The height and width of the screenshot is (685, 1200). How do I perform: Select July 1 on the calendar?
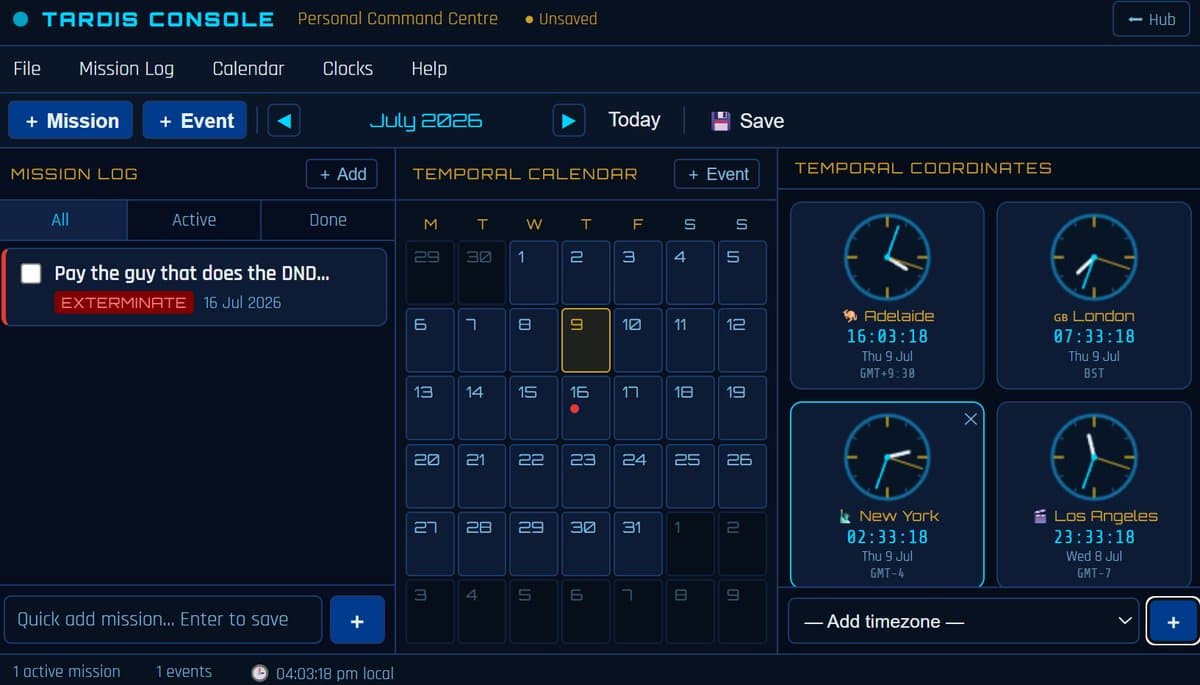[534, 272]
